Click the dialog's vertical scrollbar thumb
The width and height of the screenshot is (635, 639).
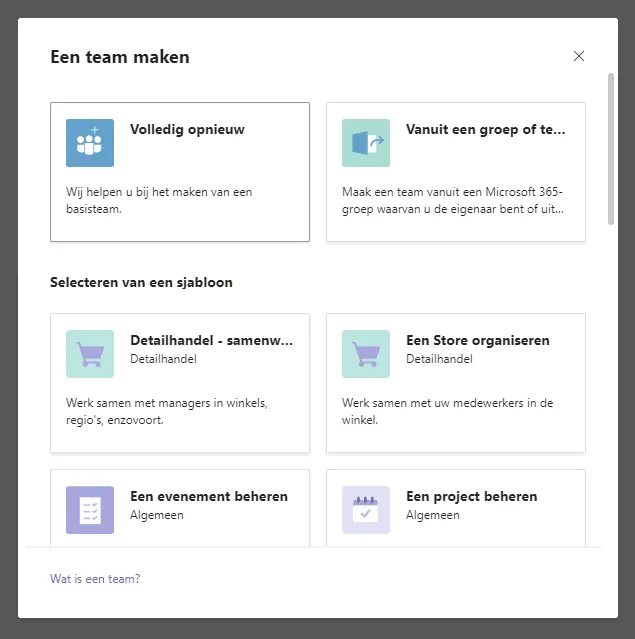610,147
